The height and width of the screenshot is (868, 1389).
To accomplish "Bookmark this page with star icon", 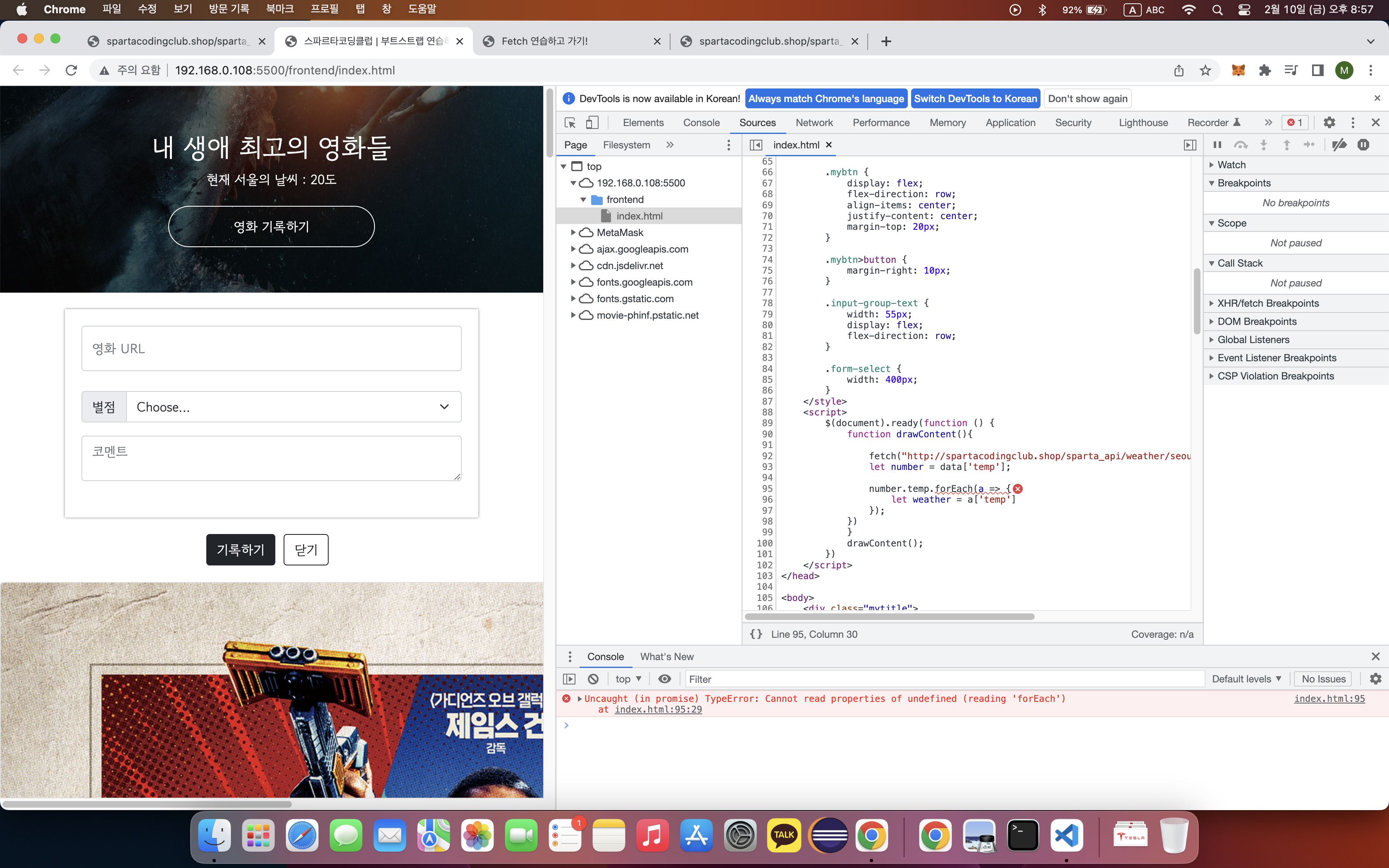I will pos(1205,70).
